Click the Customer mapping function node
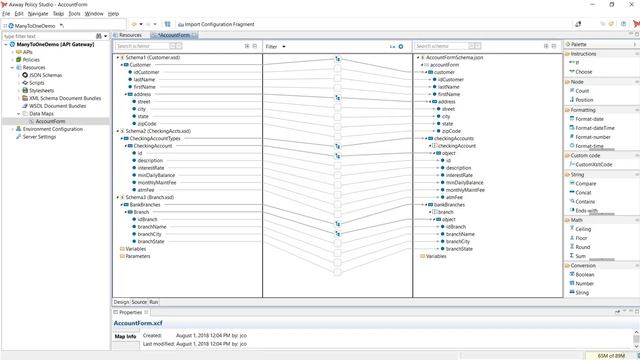640x360 pixels. [338, 59]
